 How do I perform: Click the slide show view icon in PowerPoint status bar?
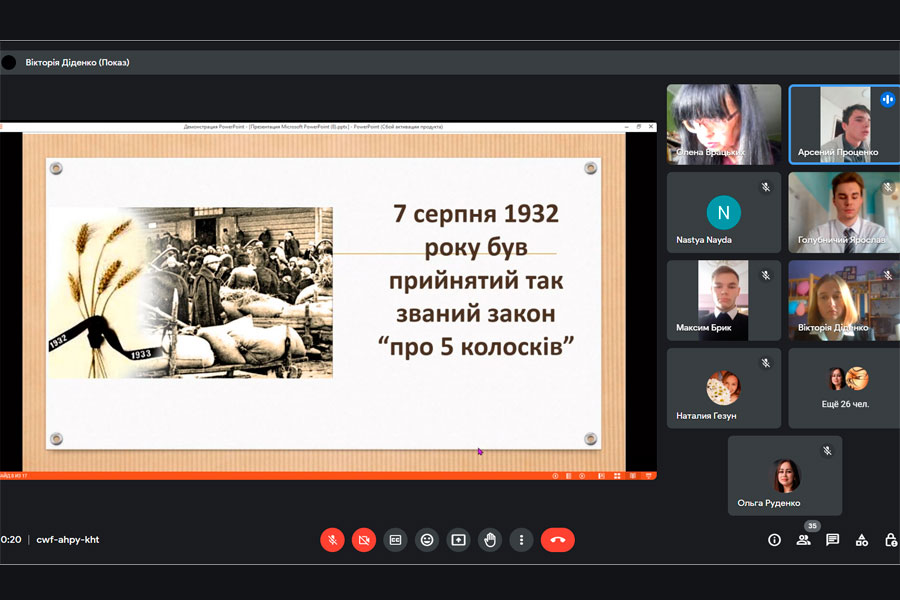[x=648, y=476]
